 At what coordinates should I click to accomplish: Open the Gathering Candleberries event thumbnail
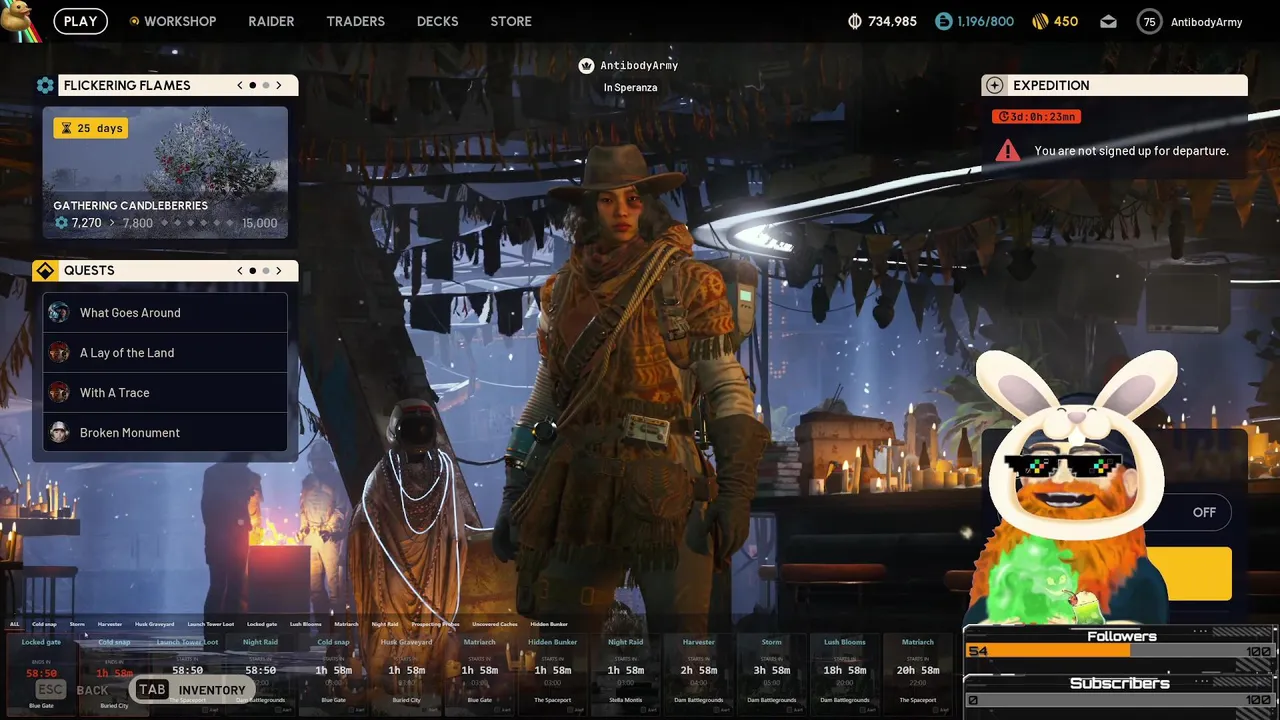coord(165,173)
